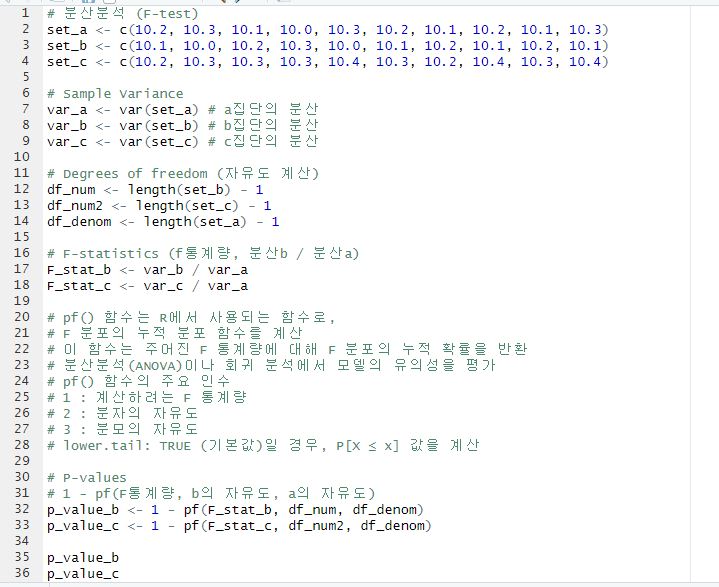The image size is (719, 587).
Task: Click the '# lower.tail: TRUE' comment line
Action: point(263,445)
